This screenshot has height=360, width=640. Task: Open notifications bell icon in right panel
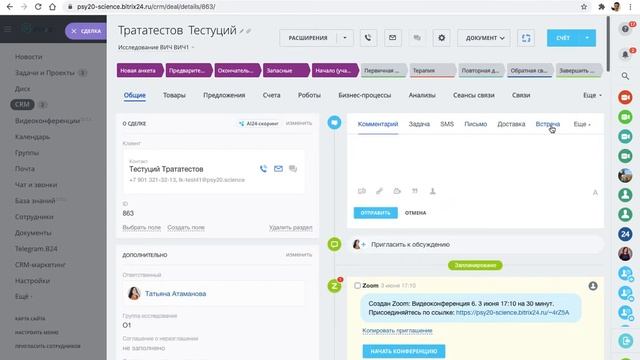[625, 54]
